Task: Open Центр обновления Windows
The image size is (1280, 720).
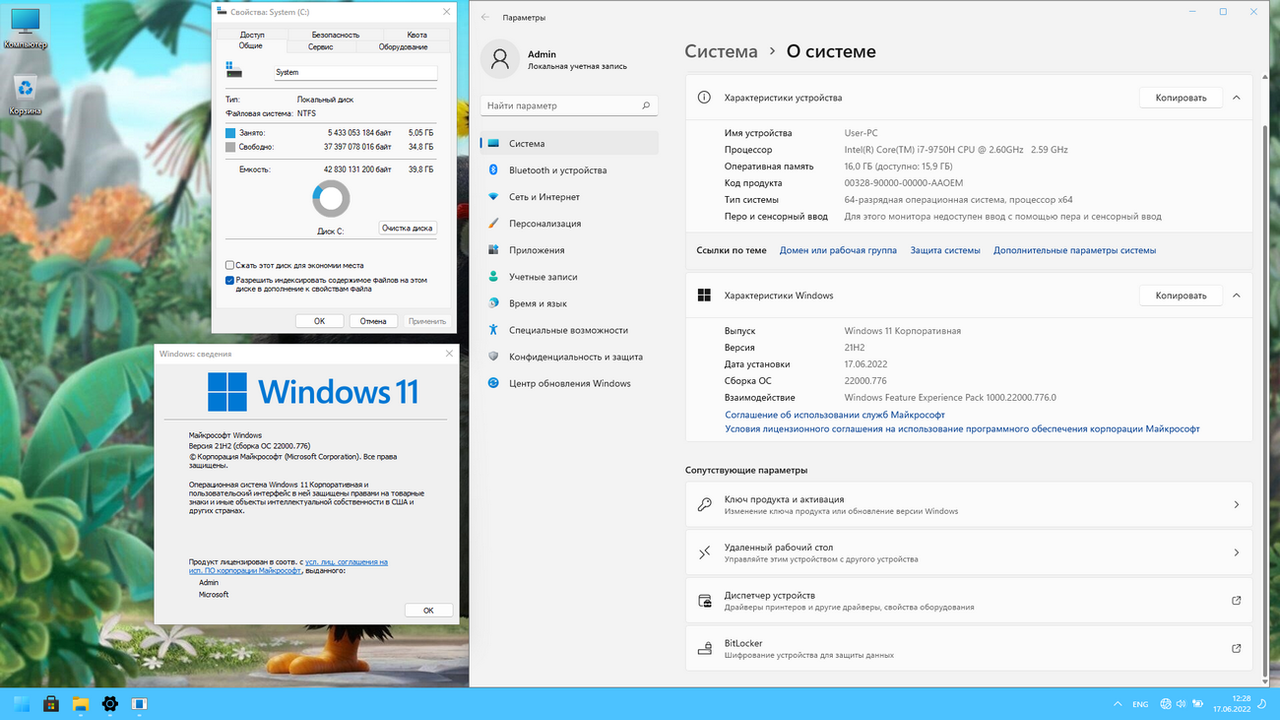Action: (569, 383)
